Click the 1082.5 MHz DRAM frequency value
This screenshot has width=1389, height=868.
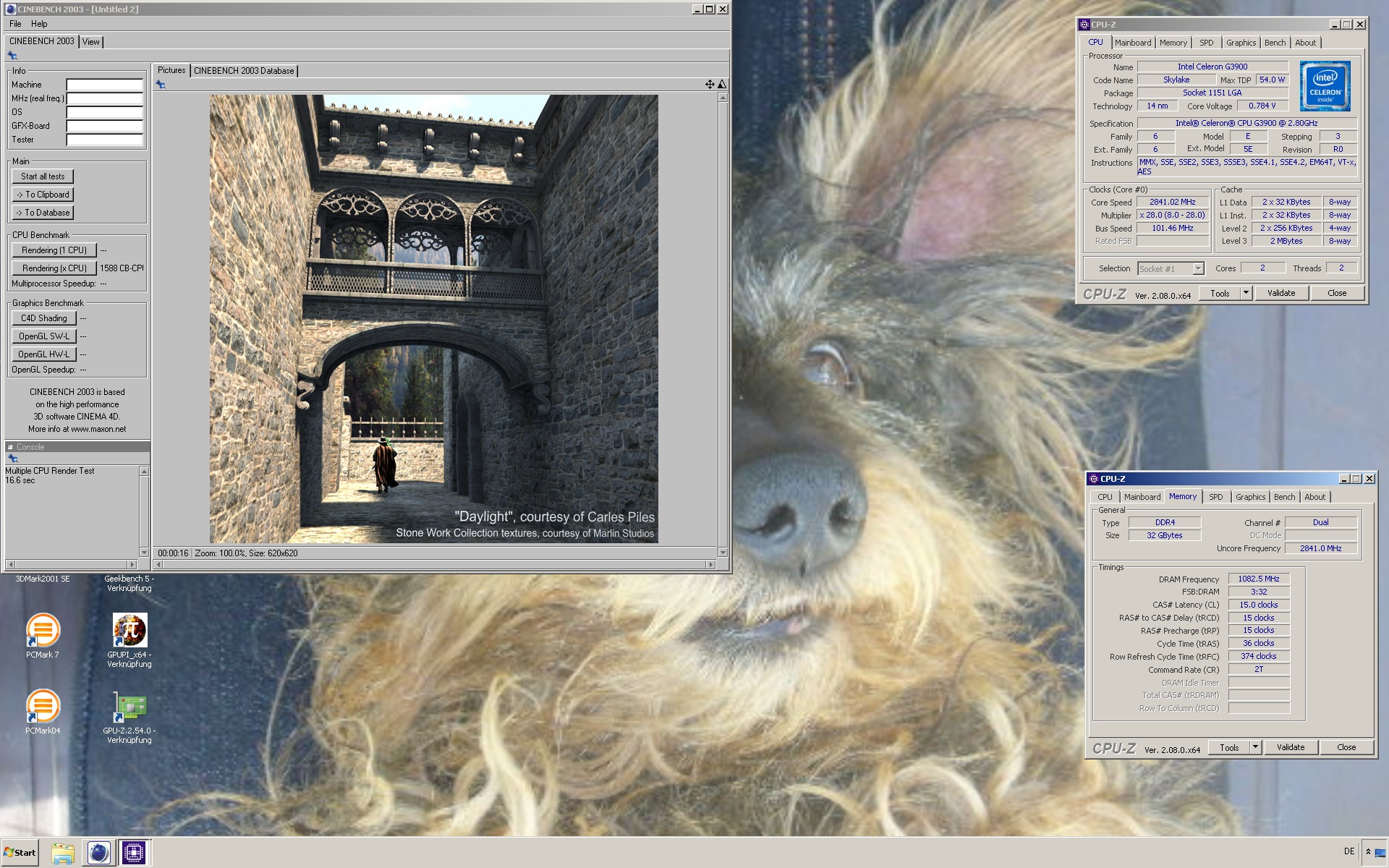coord(1258,579)
